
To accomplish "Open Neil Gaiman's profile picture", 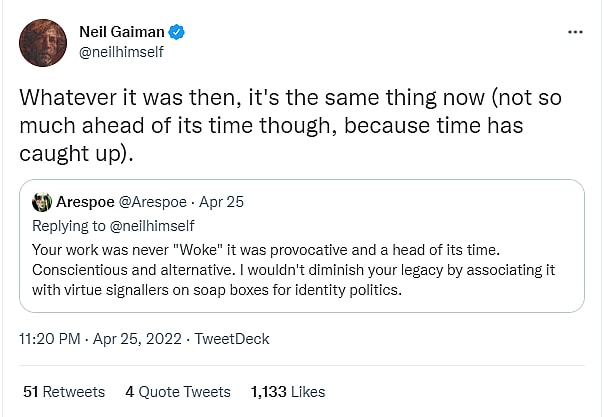I will coord(43,43).
